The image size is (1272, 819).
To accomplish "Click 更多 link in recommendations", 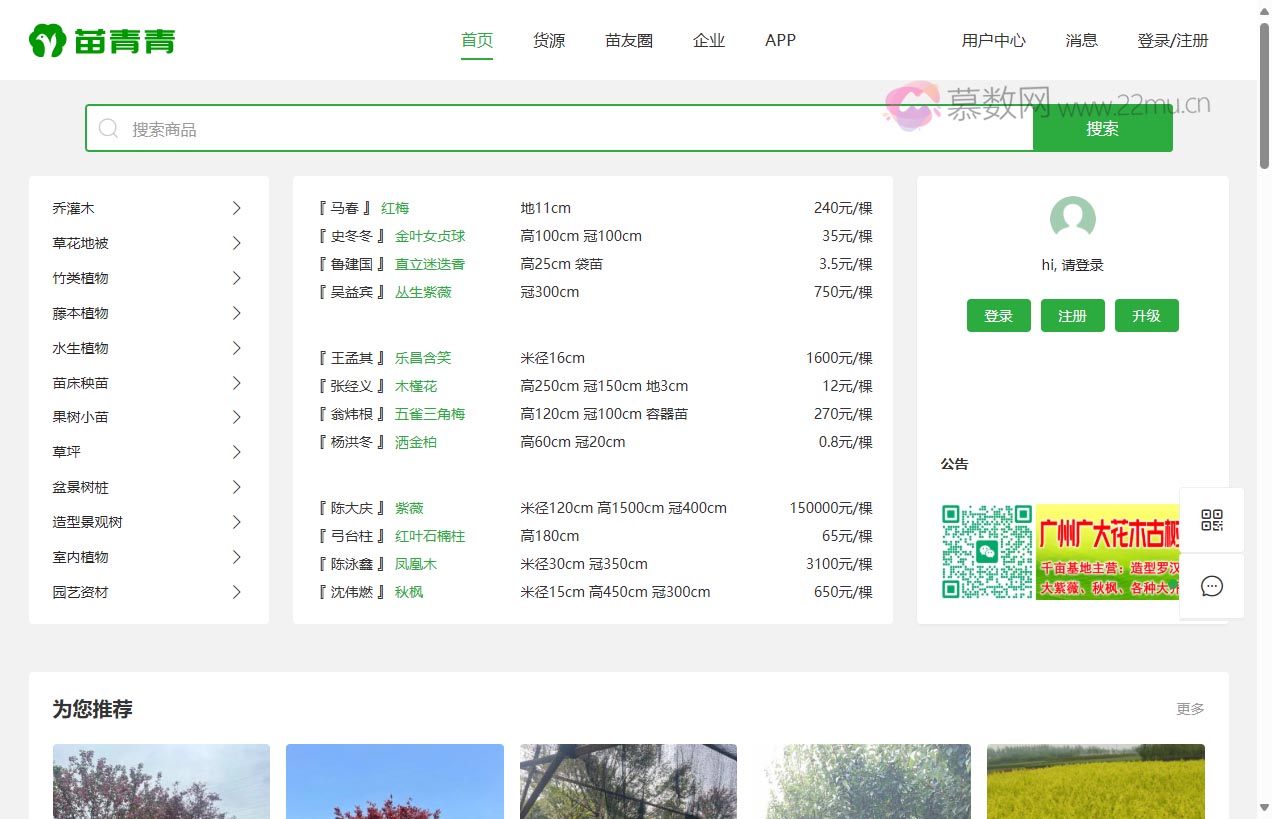I will pyautogui.click(x=1190, y=709).
